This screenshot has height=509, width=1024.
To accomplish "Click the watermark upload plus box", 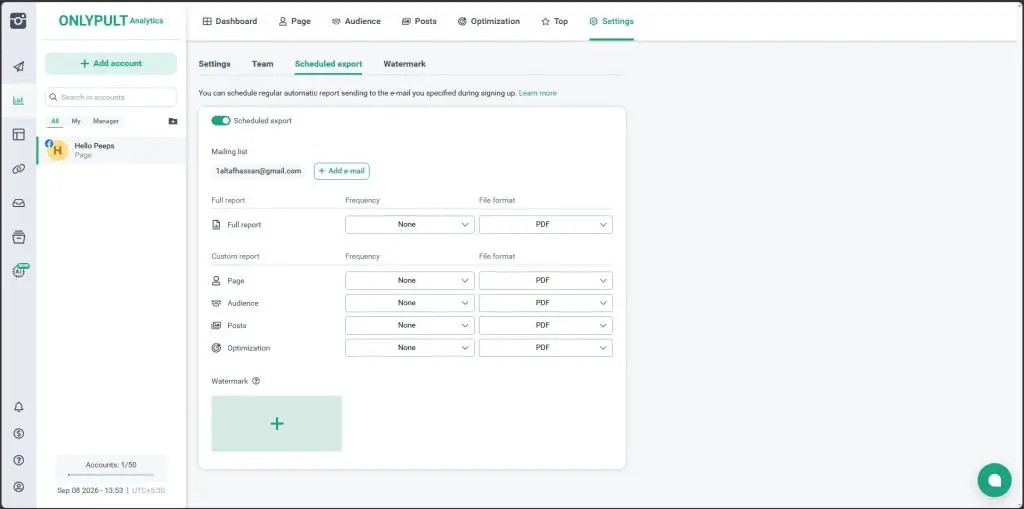I will pyautogui.click(x=276, y=423).
